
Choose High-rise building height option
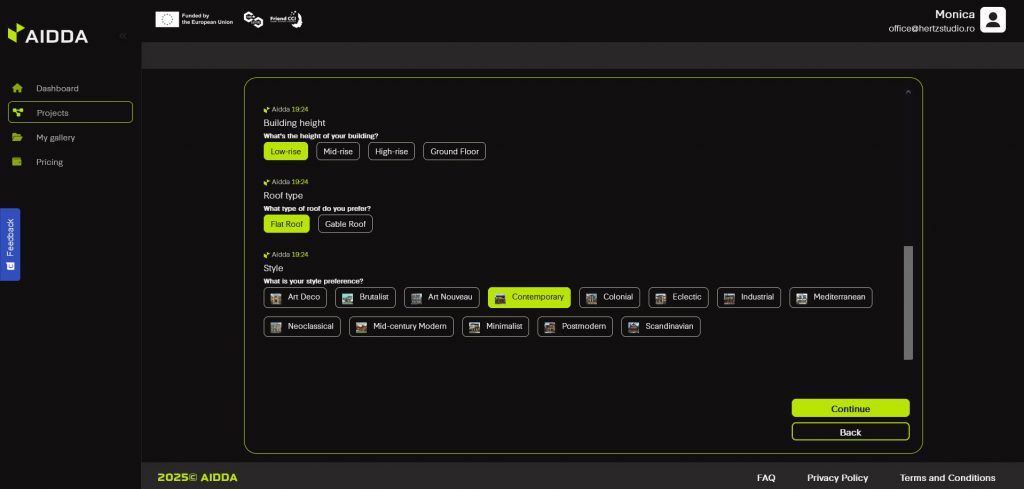click(391, 152)
